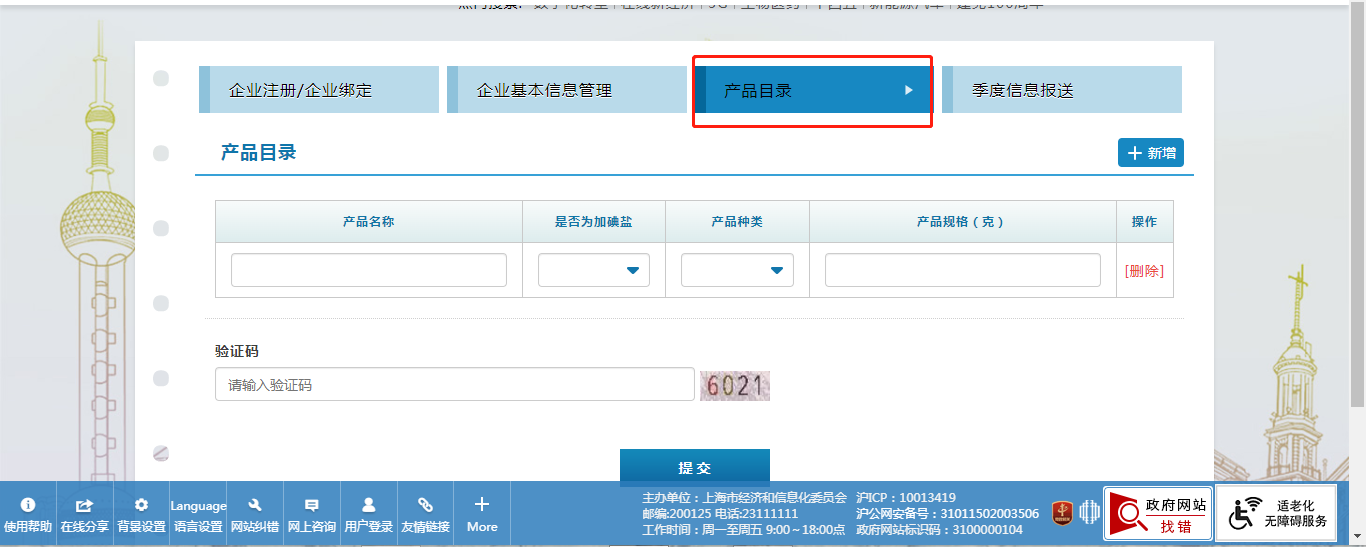
Task: Expand the More plus menu
Action: coord(482,514)
